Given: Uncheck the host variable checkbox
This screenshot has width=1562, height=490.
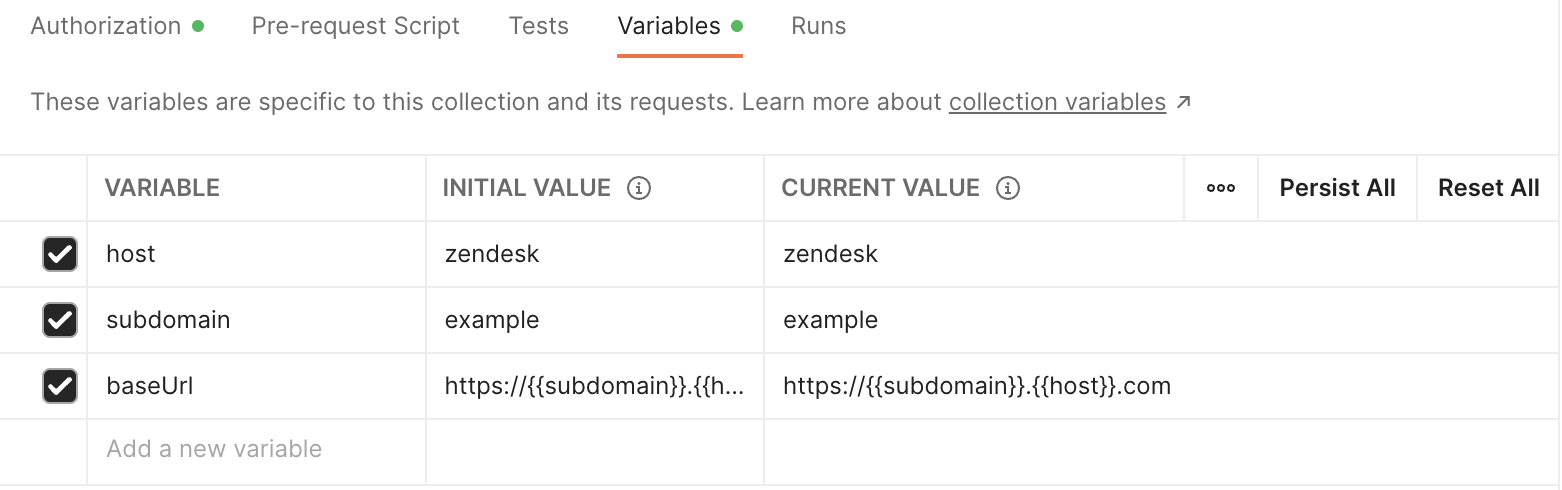Looking at the screenshot, I should point(60,254).
